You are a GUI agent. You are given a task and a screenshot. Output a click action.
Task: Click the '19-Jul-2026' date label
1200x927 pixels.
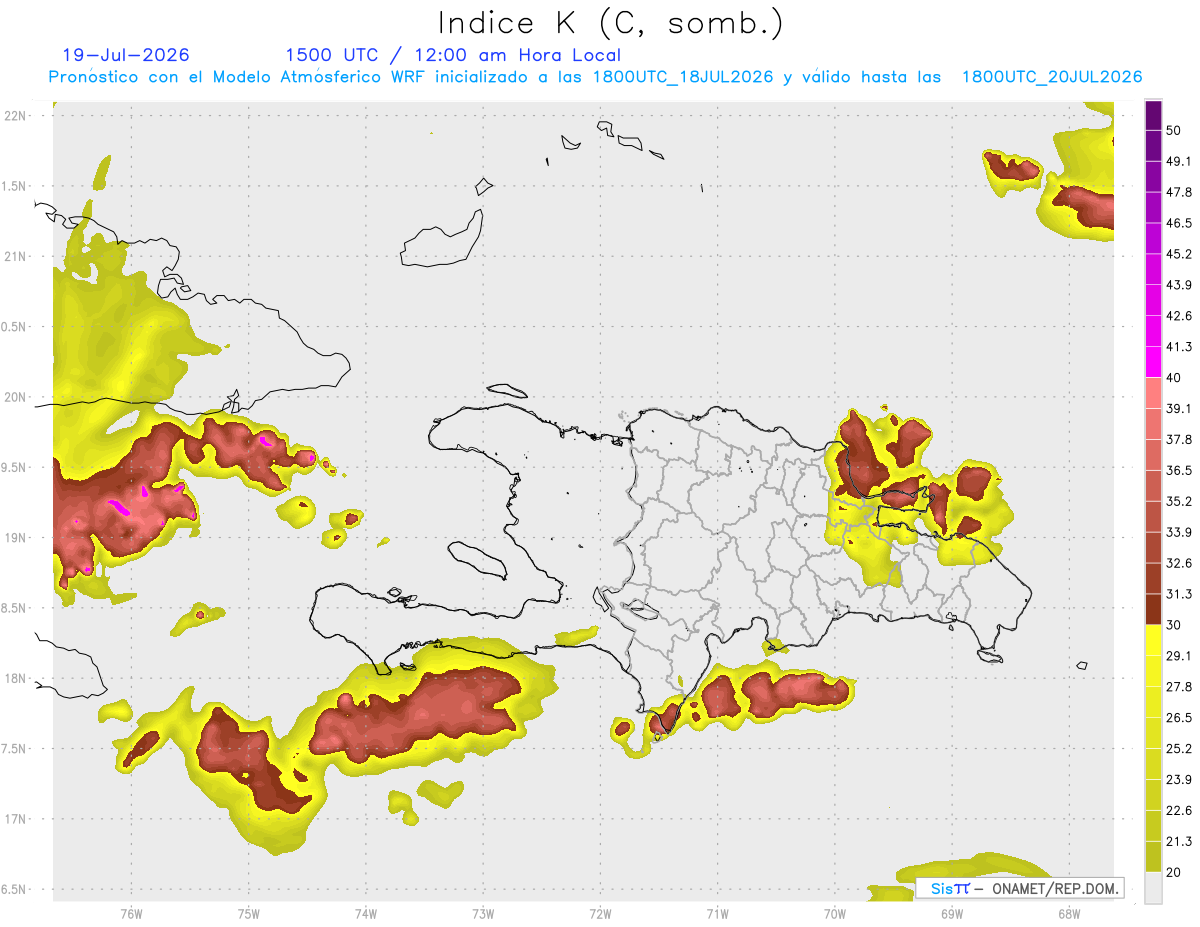point(125,55)
